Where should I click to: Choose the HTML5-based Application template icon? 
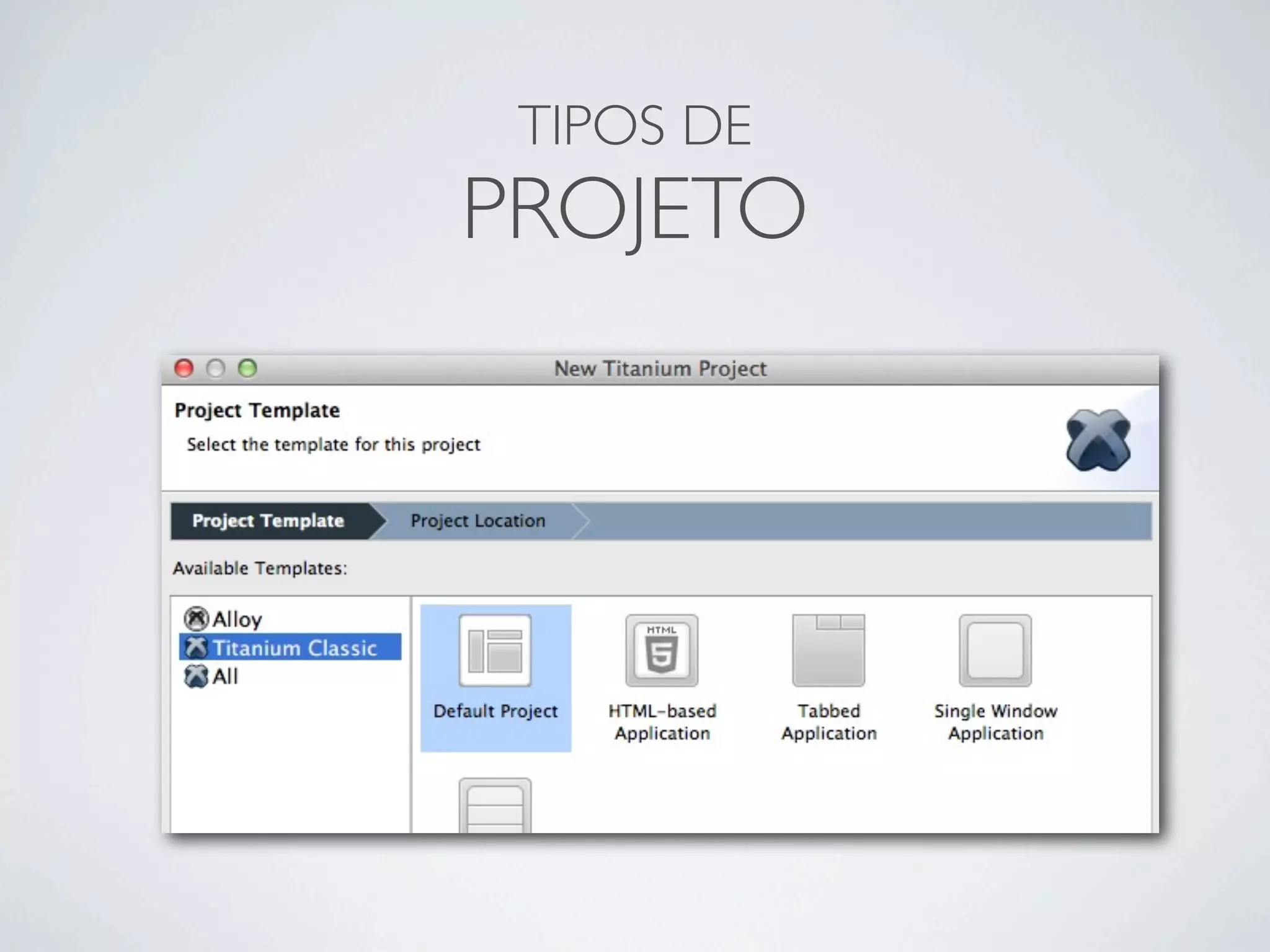pyautogui.click(x=662, y=650)
